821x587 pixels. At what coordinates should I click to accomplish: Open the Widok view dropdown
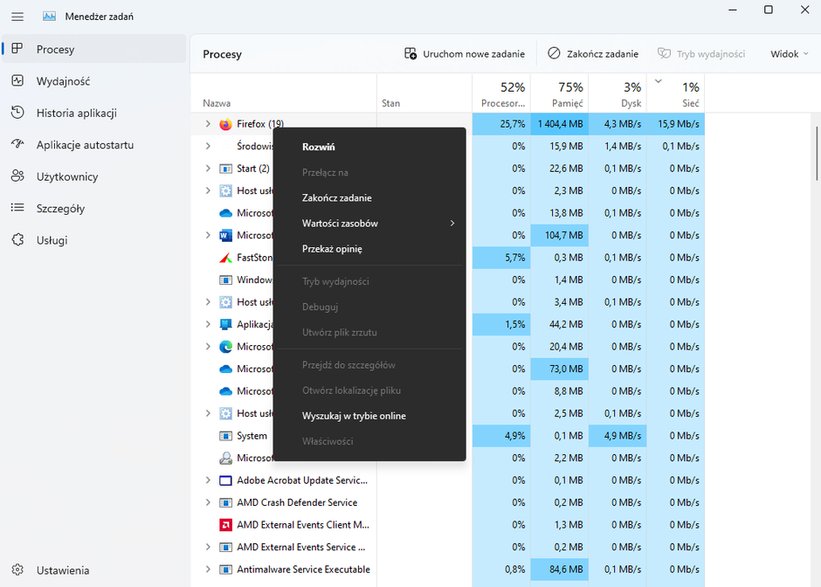[789, 54]
